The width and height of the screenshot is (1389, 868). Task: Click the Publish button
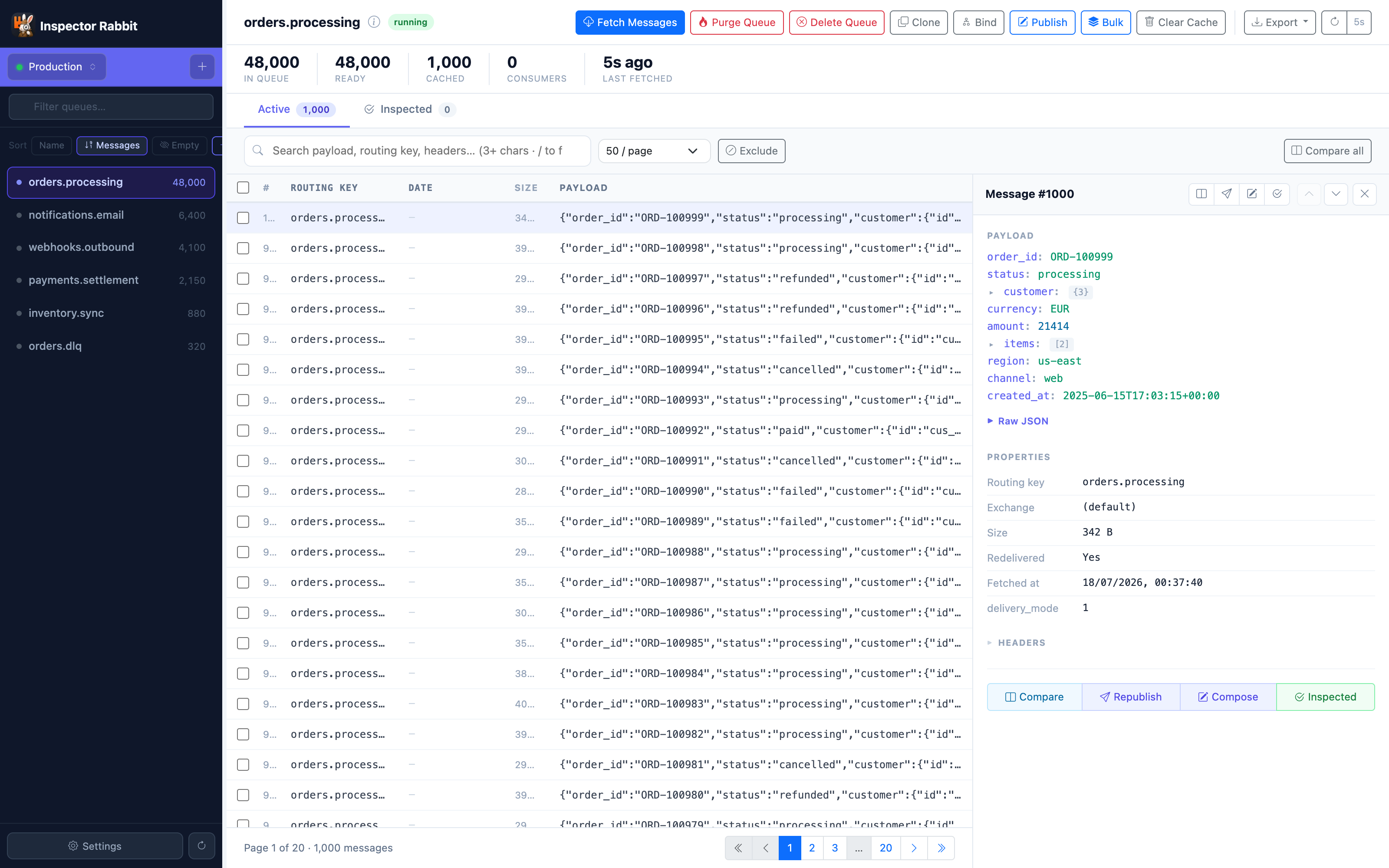click(1042, 23)
